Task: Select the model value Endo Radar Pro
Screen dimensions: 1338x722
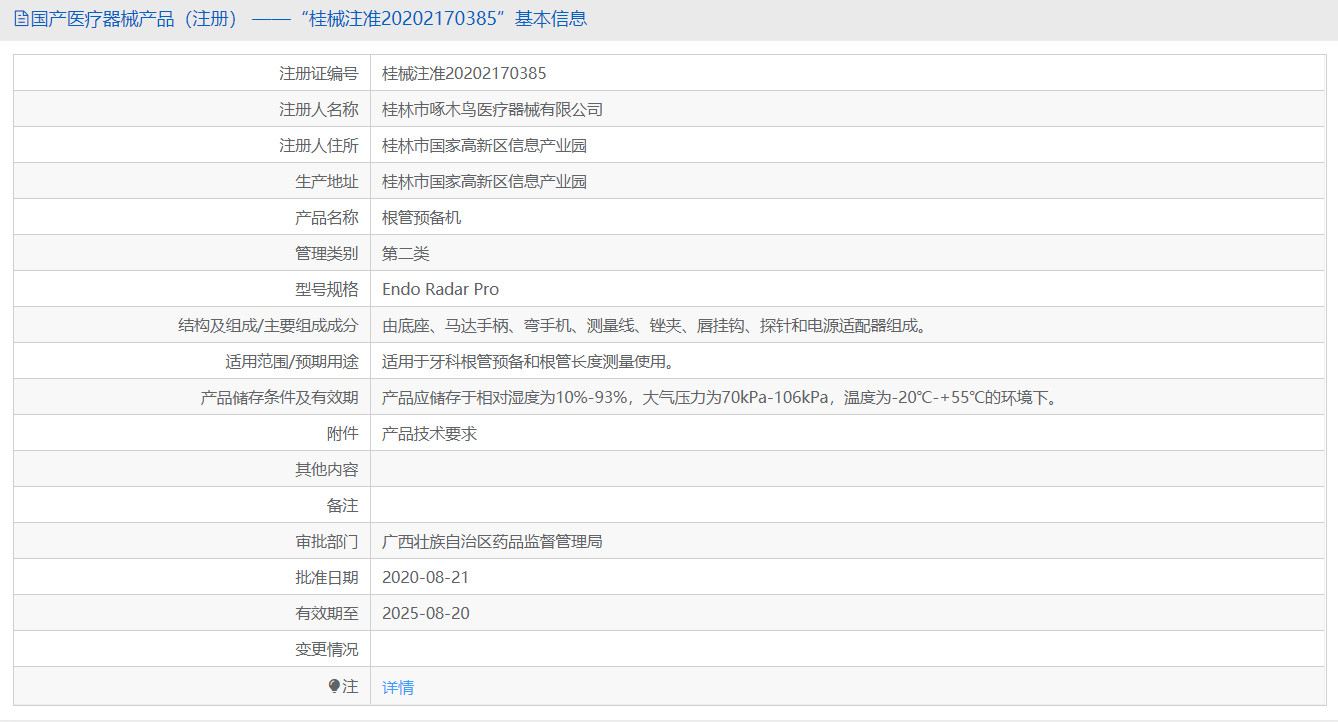Action: 441,289
